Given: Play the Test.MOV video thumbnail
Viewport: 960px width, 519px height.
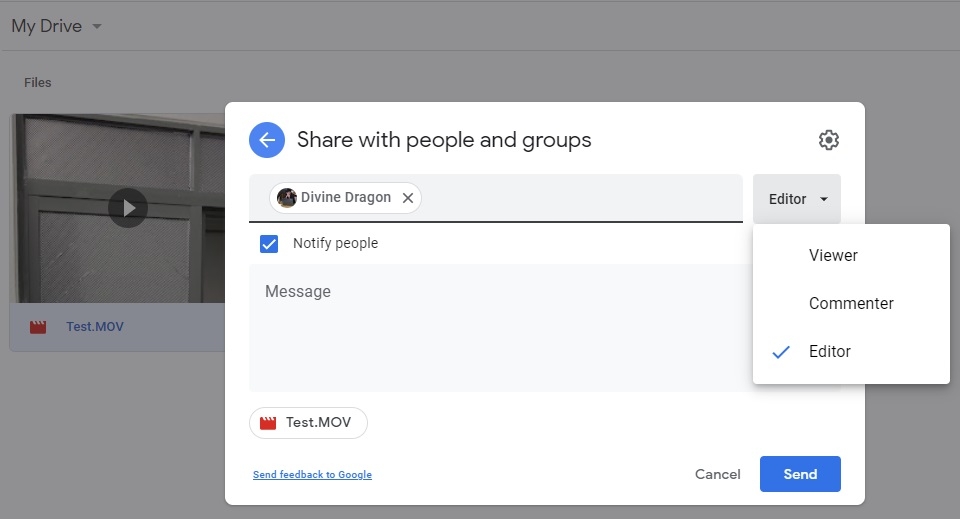Looking at the screenshot, I should click(128, 208).
